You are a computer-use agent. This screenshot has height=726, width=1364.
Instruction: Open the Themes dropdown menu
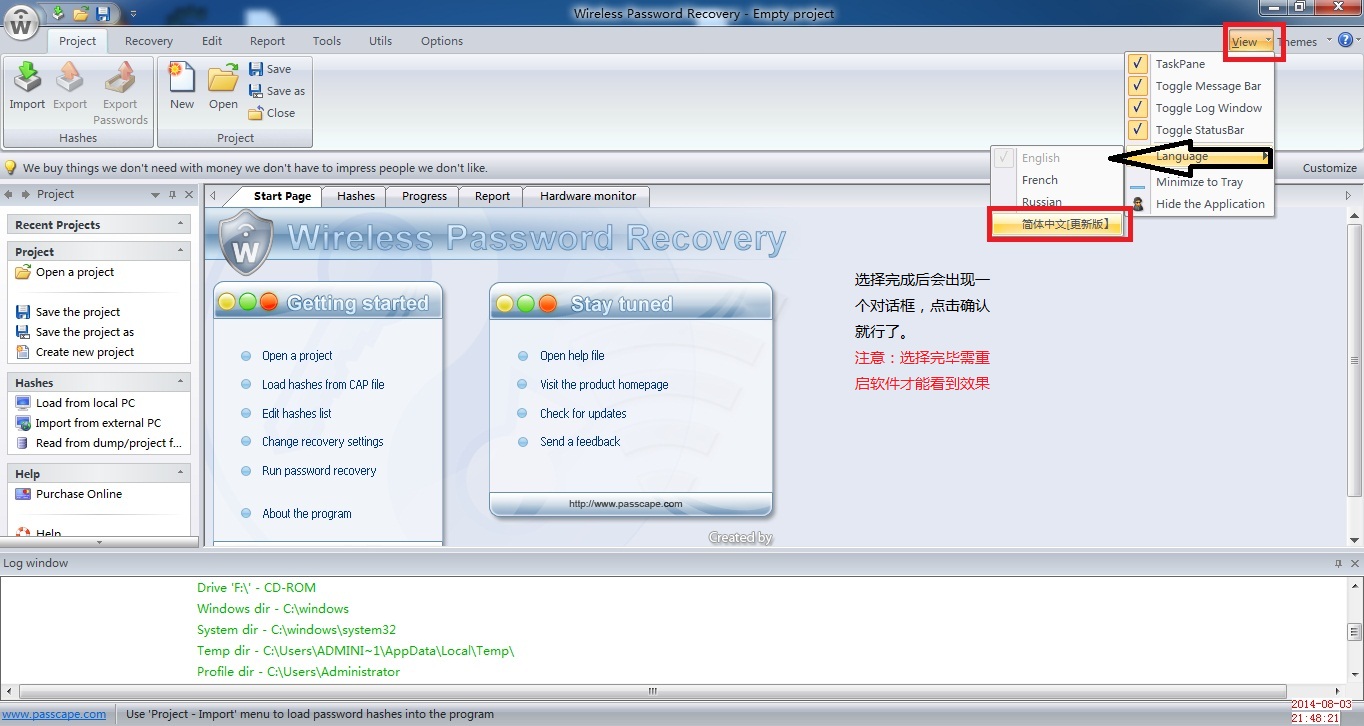pyautogui.click(x=1305, y=42)
